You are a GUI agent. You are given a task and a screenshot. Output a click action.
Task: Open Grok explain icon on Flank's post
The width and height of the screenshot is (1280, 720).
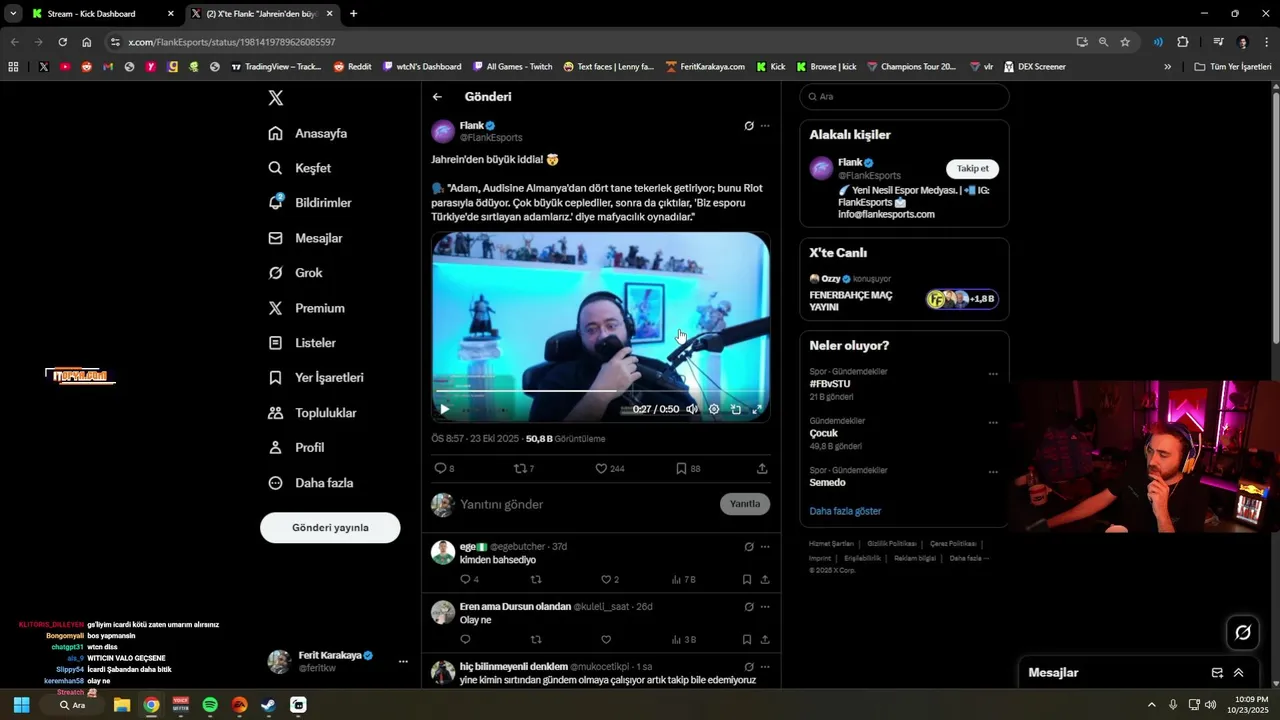749,126
